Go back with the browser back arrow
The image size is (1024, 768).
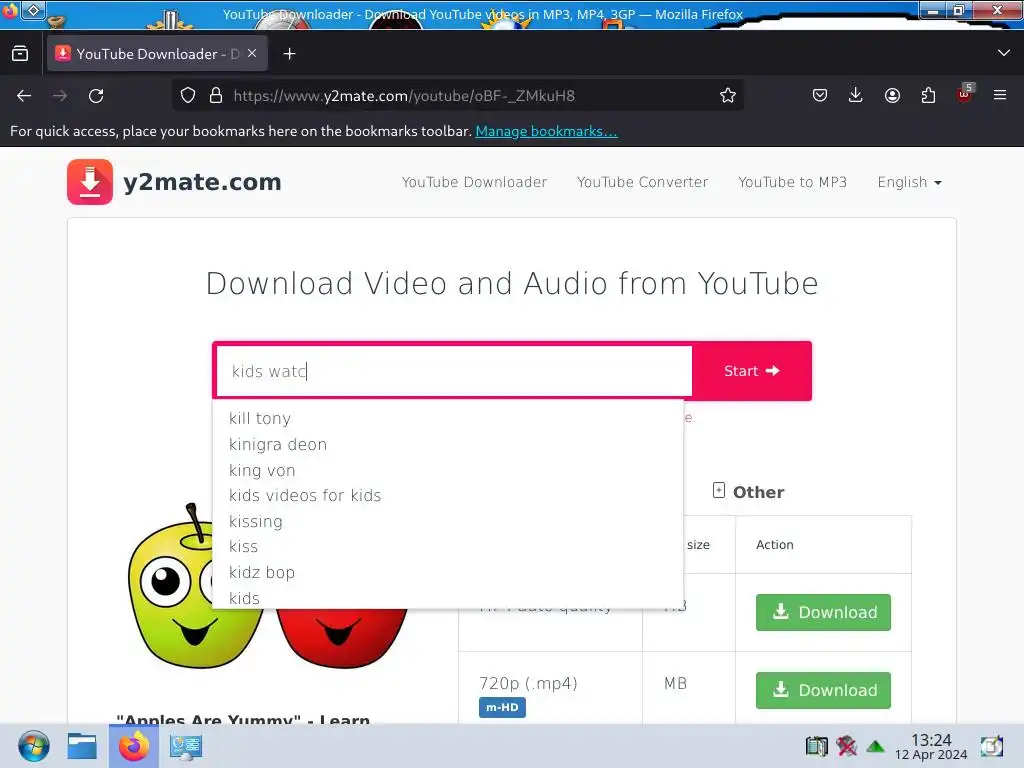click(24, 96)
